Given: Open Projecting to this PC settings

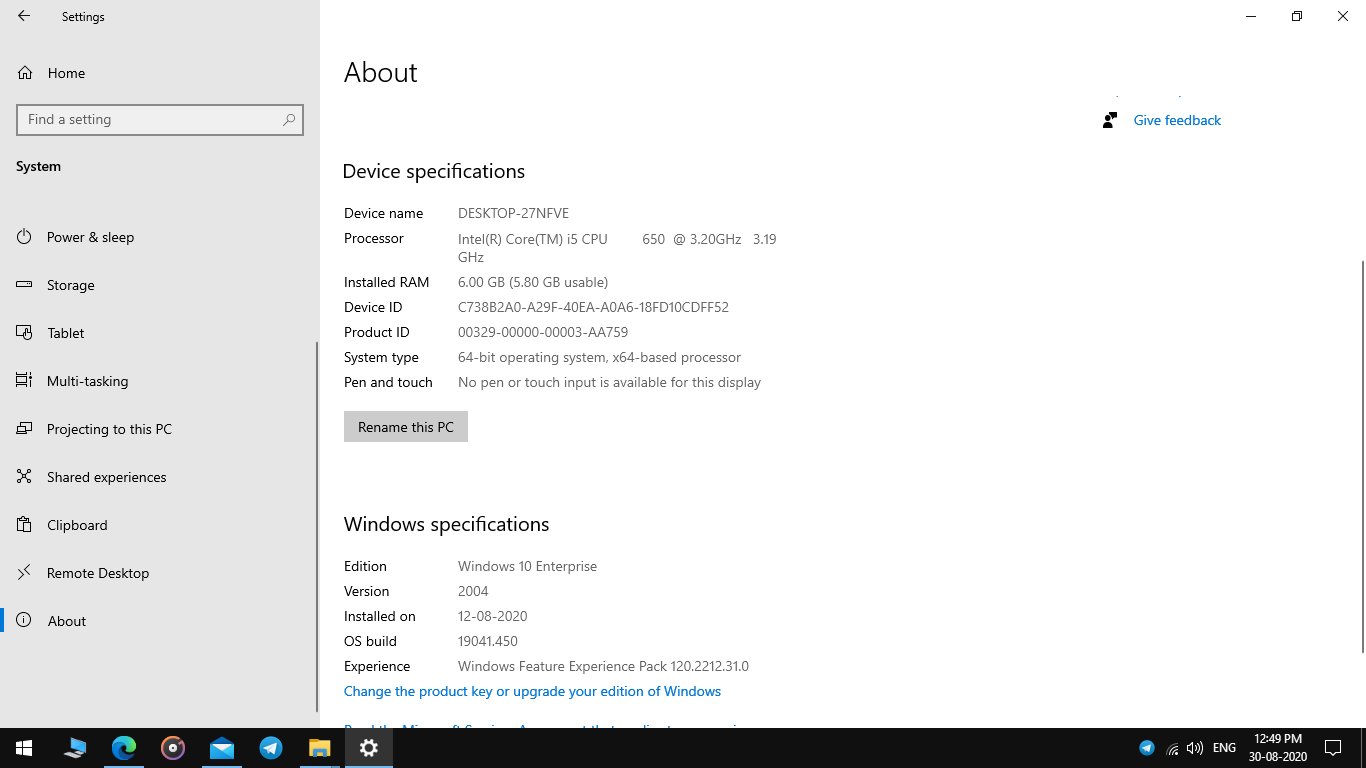Looking at the screenshot, I should 160,429.
